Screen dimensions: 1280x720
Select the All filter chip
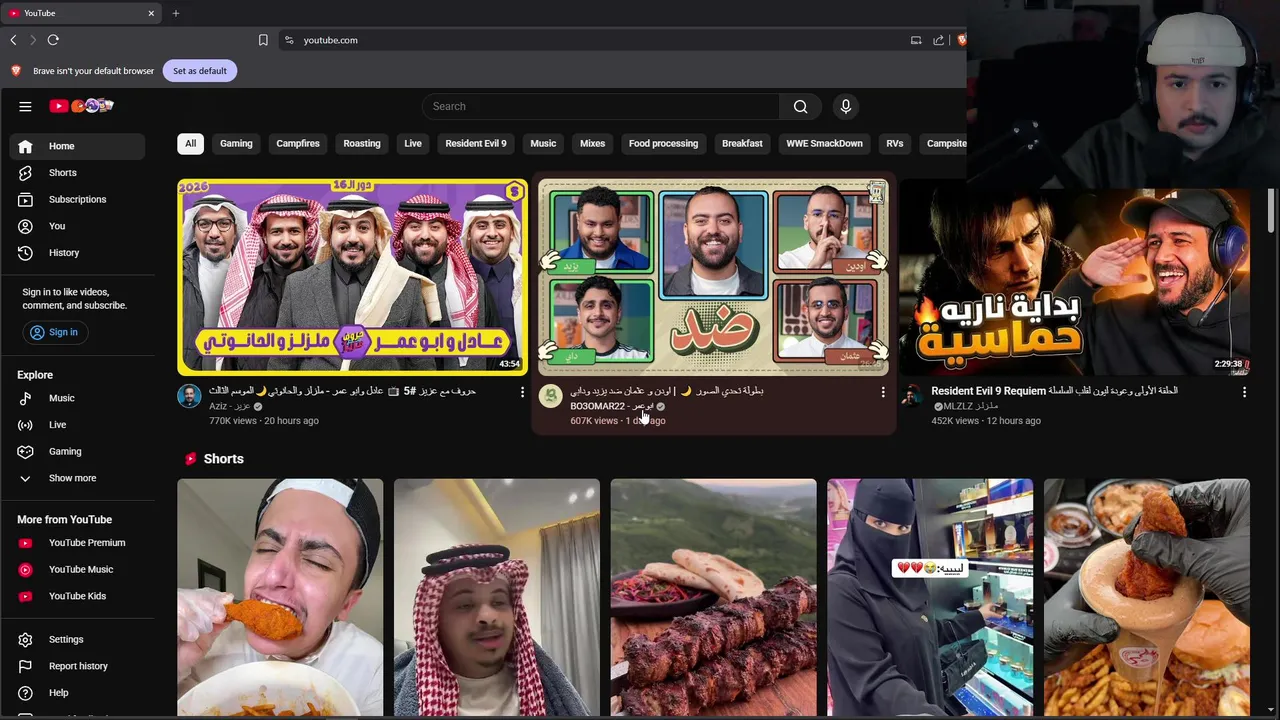190,143
